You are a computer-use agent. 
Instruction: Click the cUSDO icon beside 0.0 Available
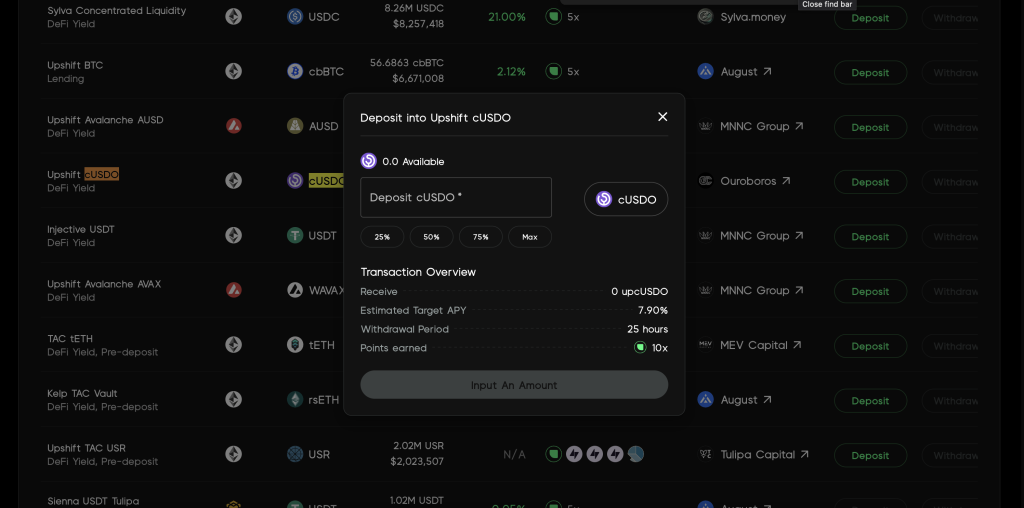click(368, 161)
